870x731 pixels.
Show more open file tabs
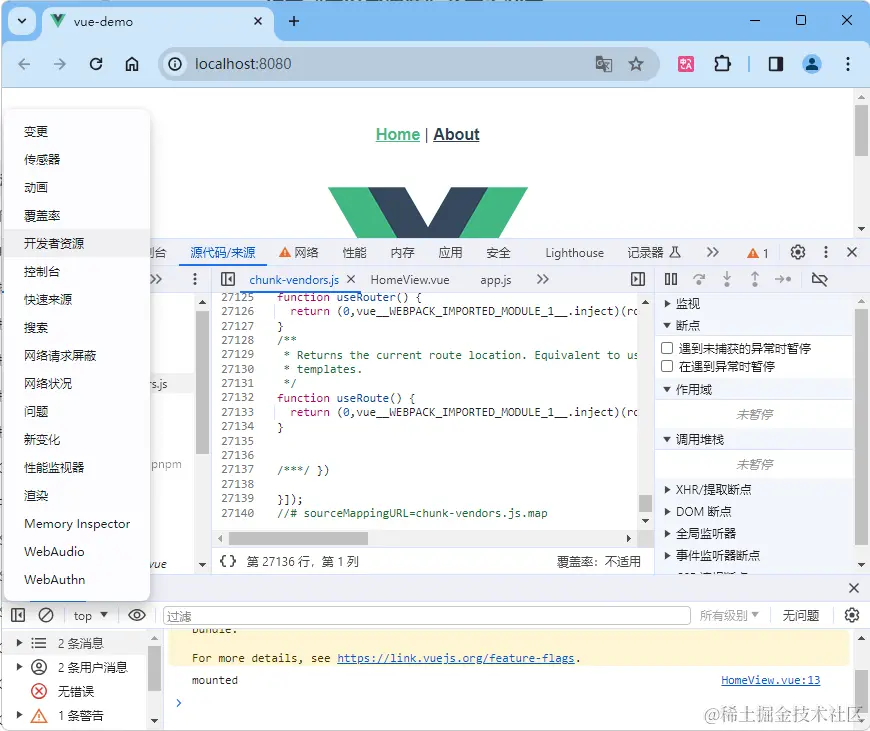point(543,279)
